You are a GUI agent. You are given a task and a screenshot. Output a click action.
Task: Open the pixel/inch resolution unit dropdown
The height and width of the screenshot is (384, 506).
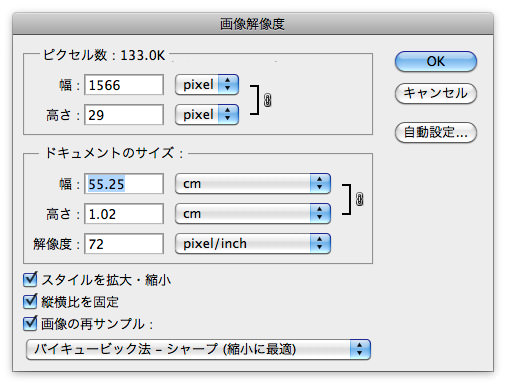click(x=253, y=244)
